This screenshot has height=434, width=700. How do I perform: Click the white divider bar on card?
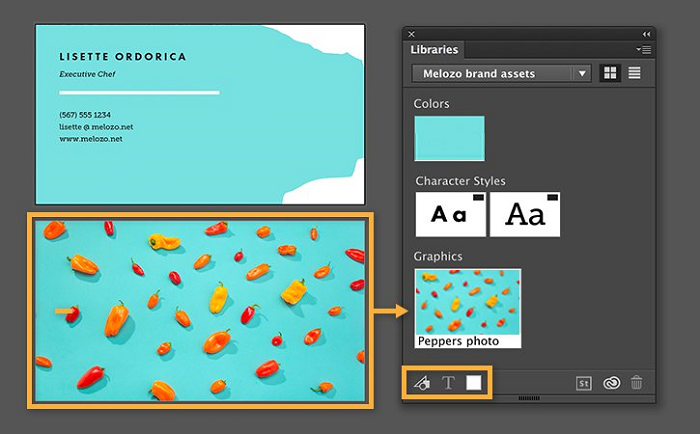click(x=139, y=93)
